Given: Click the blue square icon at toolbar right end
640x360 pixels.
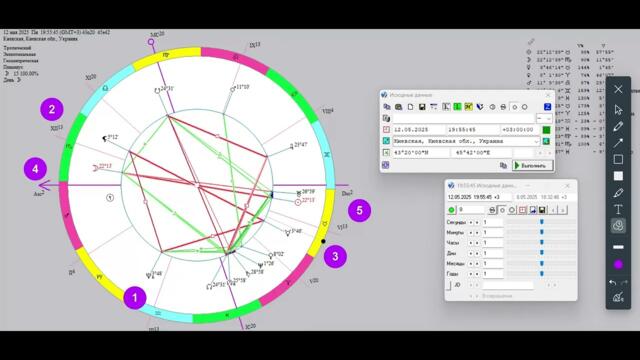Looking at the screenshot, I should (x=548, y=107).
